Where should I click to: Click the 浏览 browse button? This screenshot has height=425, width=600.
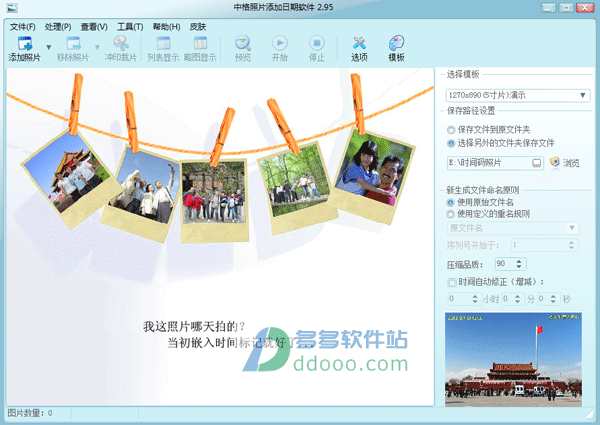(564, 163)
